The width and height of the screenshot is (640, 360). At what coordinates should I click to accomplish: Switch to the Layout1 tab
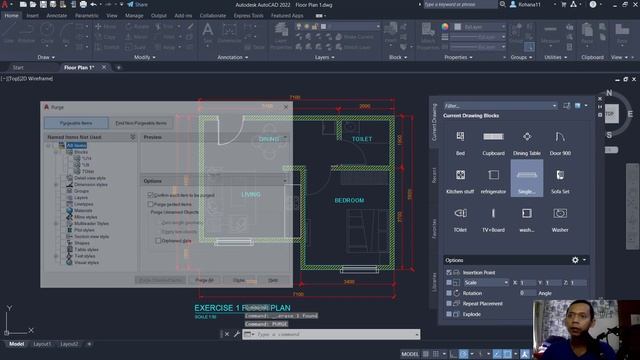pos(42,344)
